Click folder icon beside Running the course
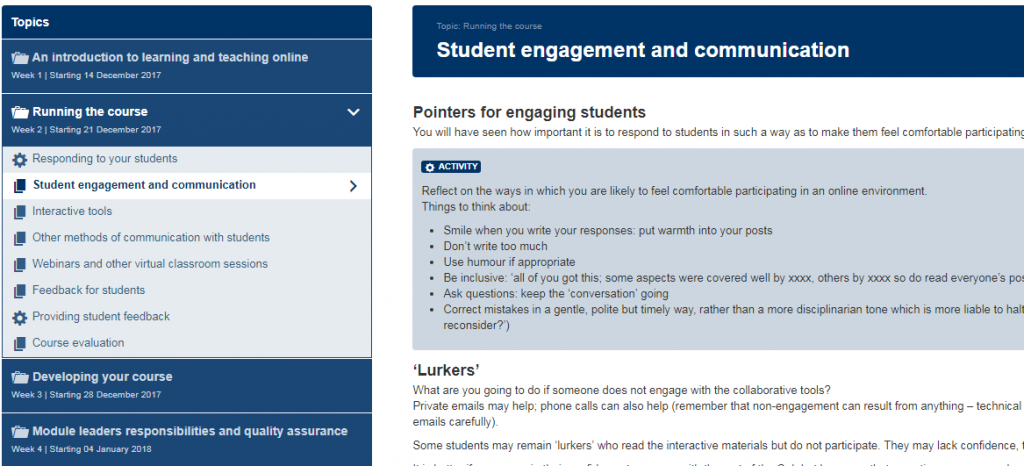Viewport: 1024px width, 466px height. pyautogui.click(x=20, y=112)
